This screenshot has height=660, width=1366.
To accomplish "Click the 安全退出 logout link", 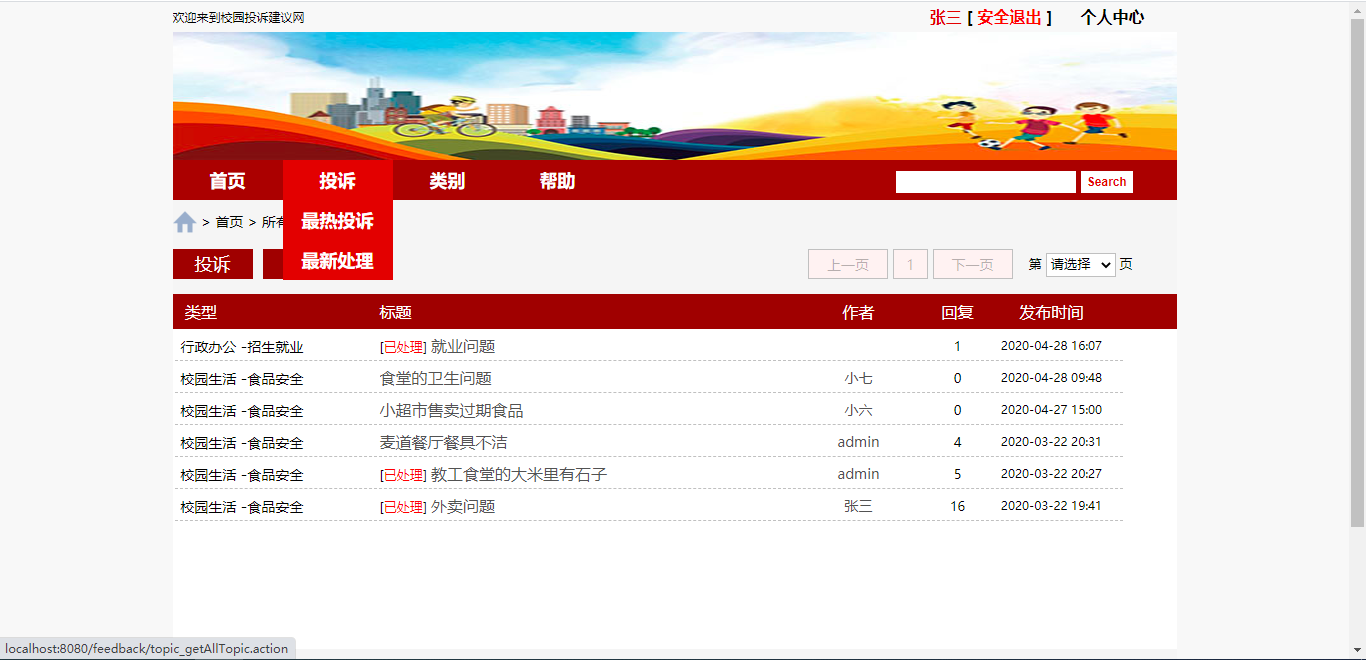I will pos(1009,17).
